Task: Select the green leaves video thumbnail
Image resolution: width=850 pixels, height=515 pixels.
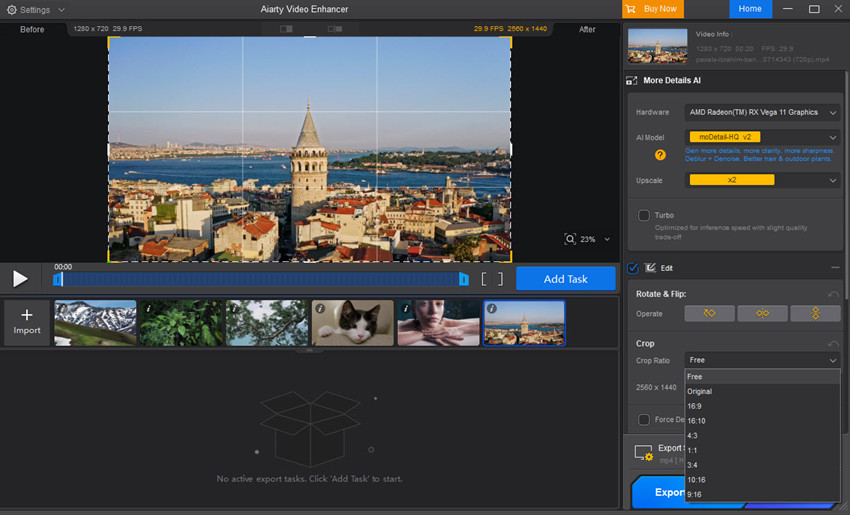Action: (181, 323)
